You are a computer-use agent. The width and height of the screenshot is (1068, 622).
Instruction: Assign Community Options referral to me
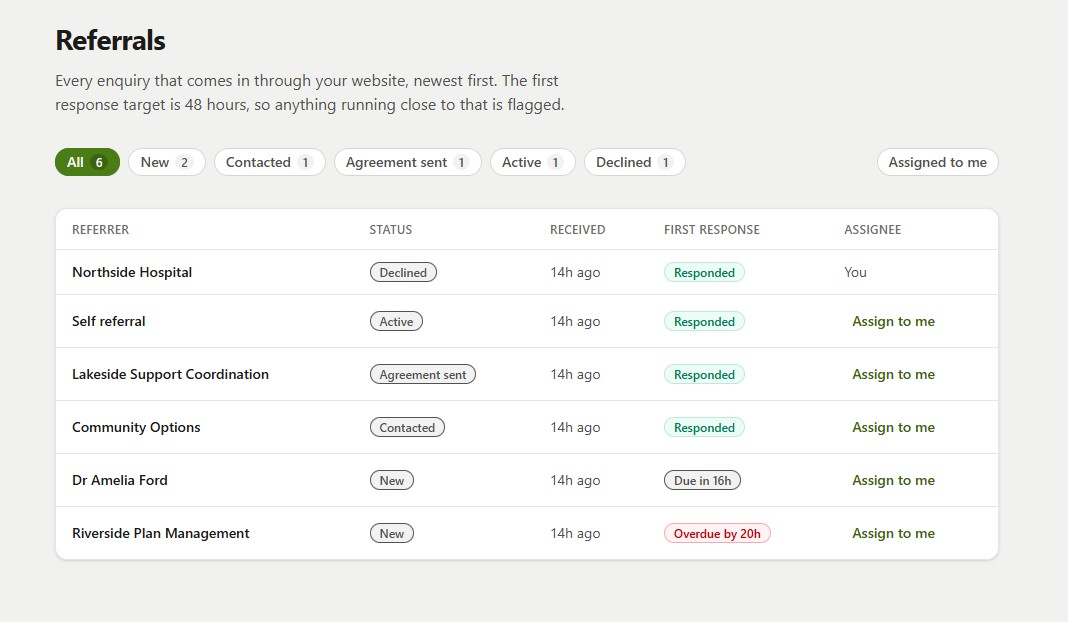[x=893, y=428]
